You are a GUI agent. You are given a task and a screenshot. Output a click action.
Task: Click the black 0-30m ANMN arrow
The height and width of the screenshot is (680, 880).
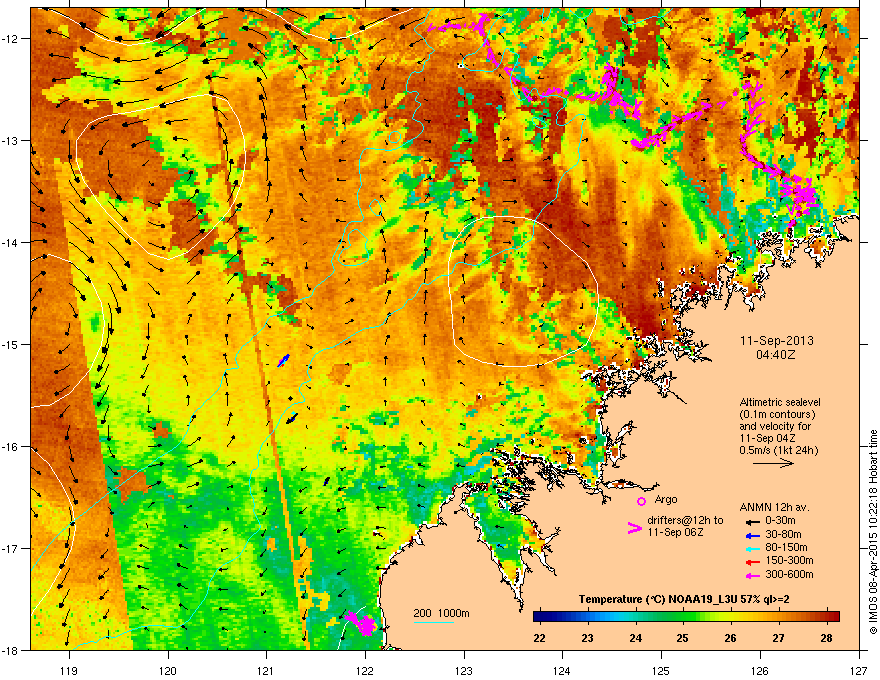coord(752,521)
